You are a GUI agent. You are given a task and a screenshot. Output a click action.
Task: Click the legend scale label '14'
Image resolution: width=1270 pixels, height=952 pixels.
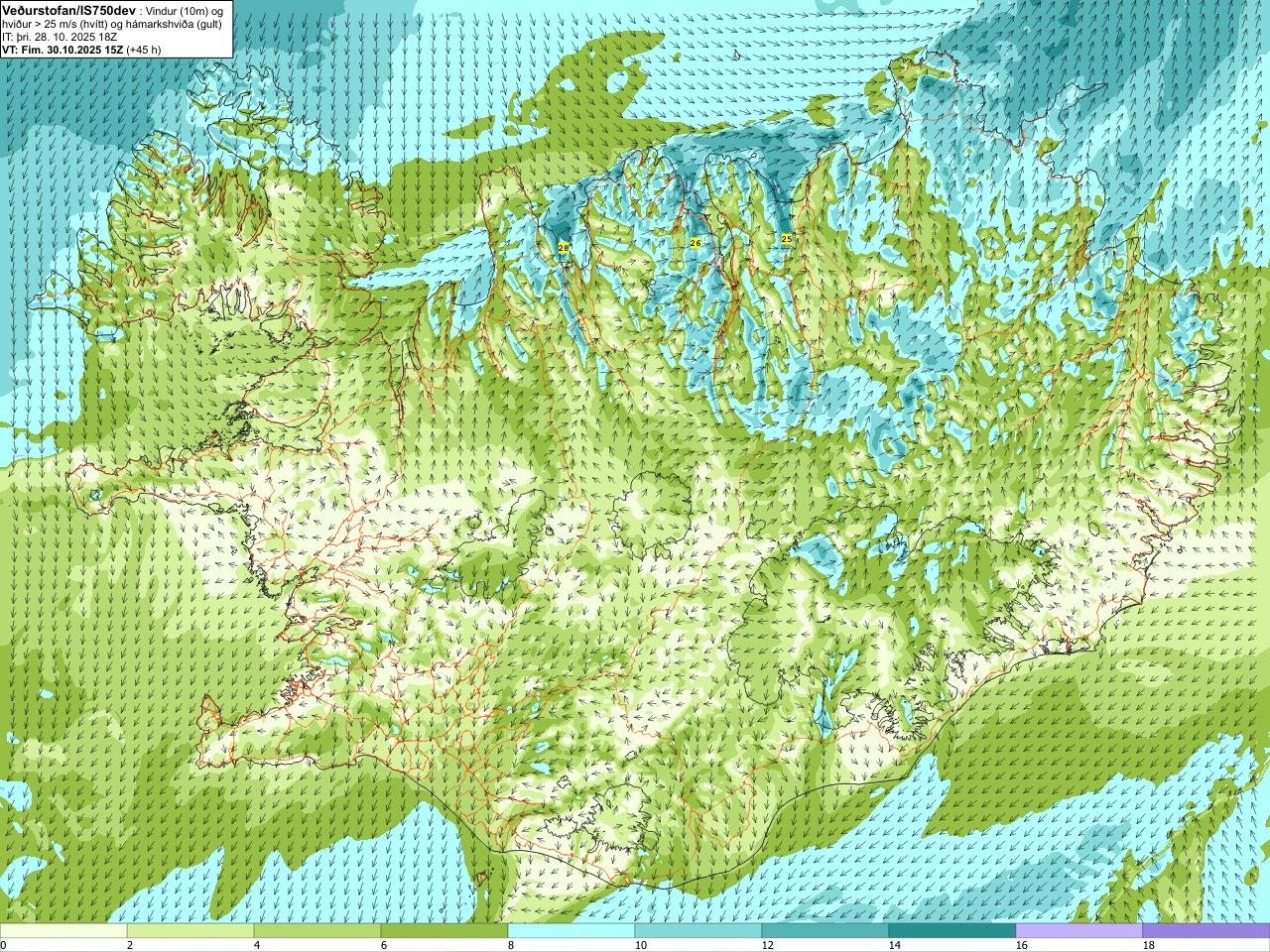pyautogui.click(x=894, y=946)
